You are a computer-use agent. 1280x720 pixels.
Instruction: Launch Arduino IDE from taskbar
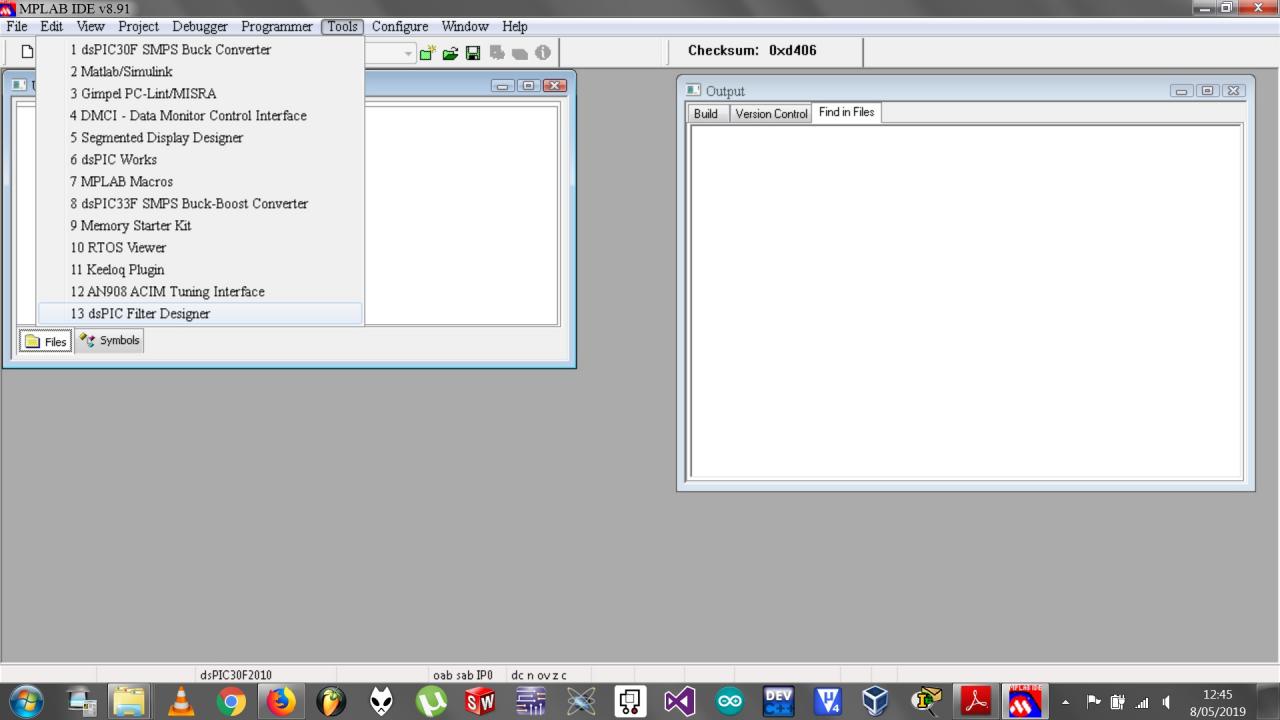coord(729,702)
